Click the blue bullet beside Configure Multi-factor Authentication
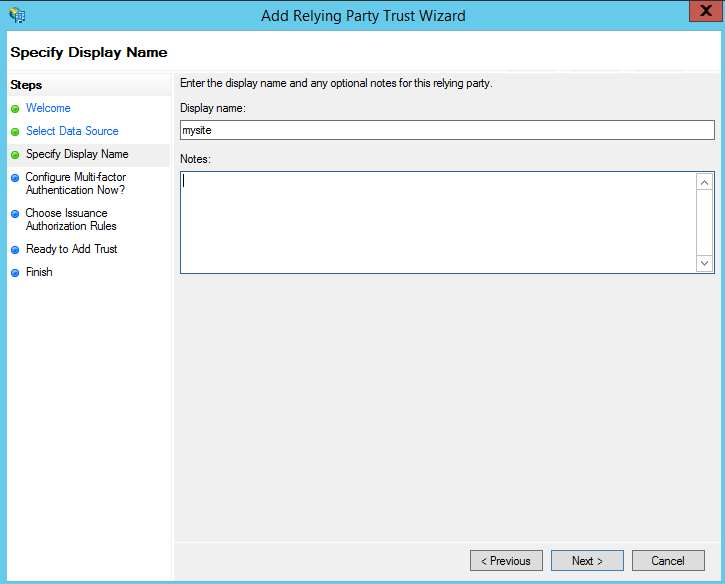Image resolution: width=725 pixels, height=584 pixels. (15, 178)
